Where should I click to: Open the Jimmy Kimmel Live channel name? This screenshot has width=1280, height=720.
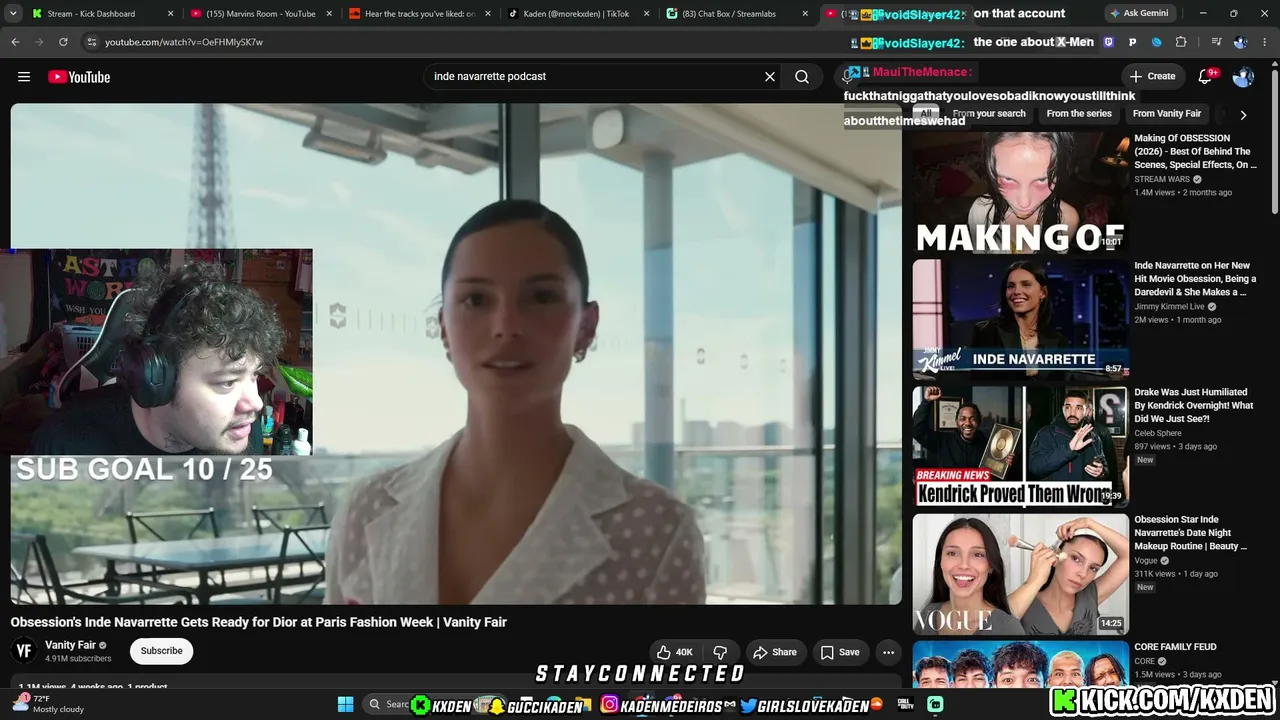(x=1169, y=306)
